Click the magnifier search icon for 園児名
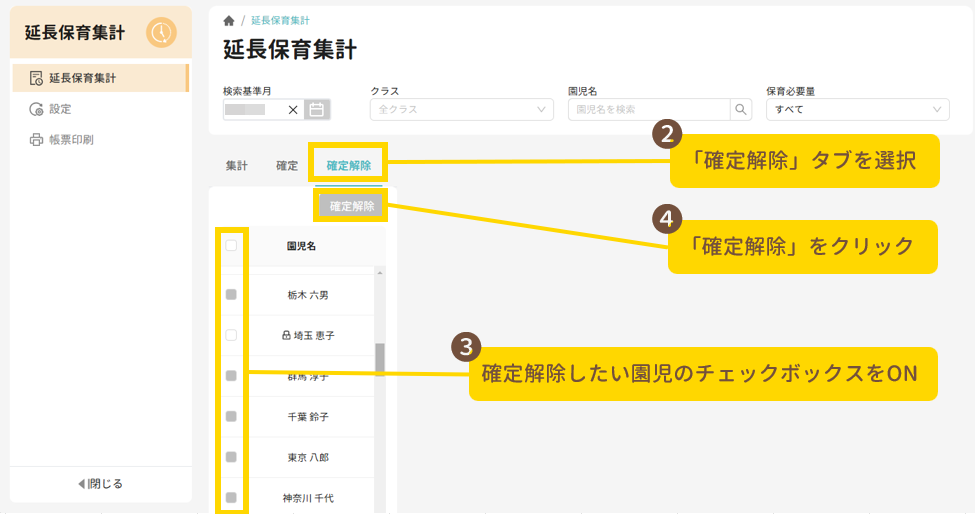975x514 pixels. tap(741, 110)
